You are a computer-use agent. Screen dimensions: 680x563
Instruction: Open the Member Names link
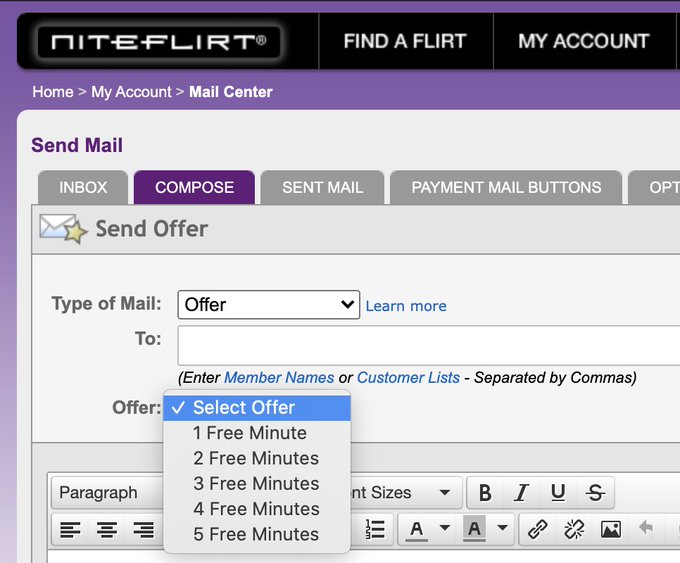[279, 378]
